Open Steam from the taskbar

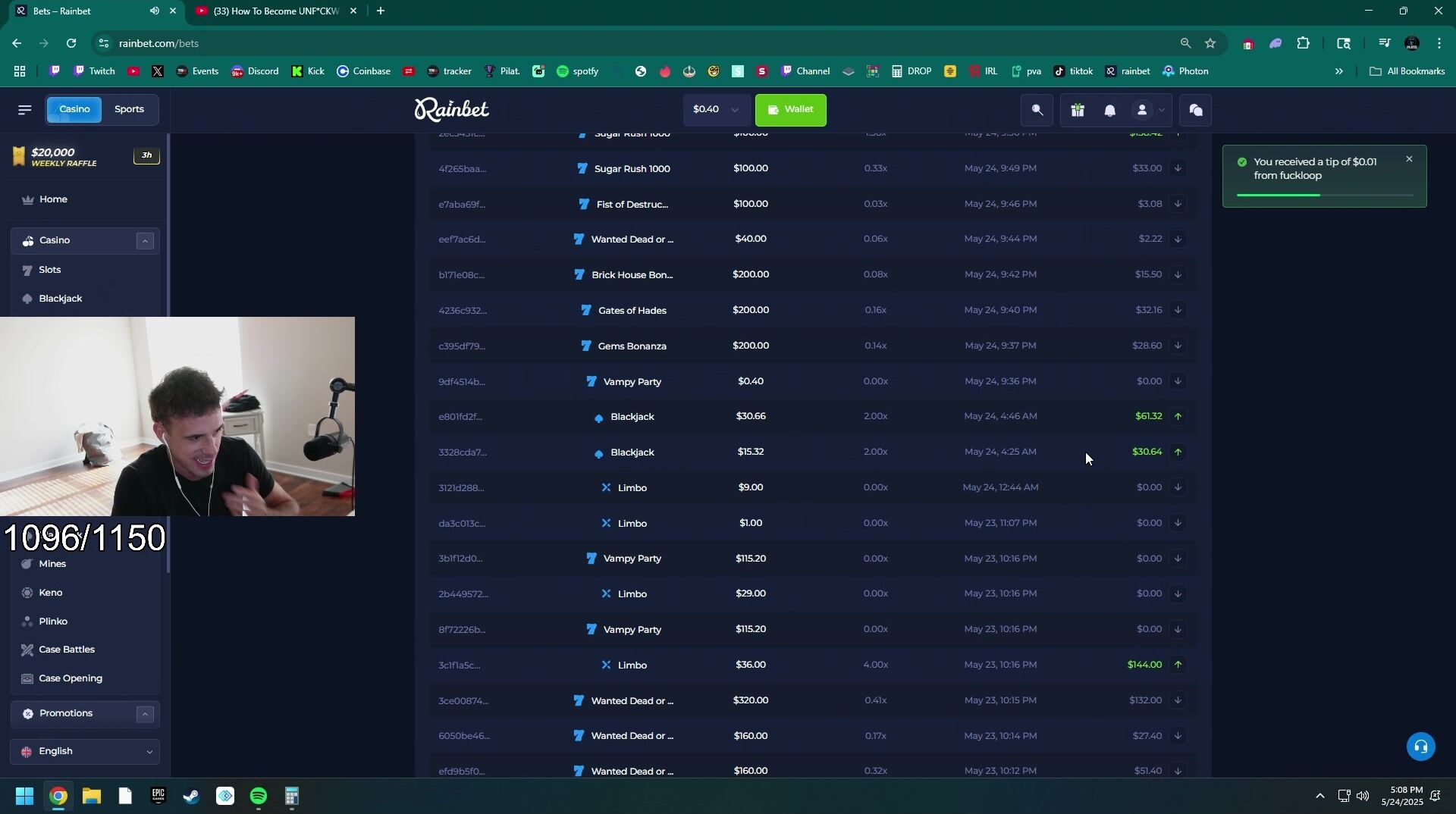(191, 797)
